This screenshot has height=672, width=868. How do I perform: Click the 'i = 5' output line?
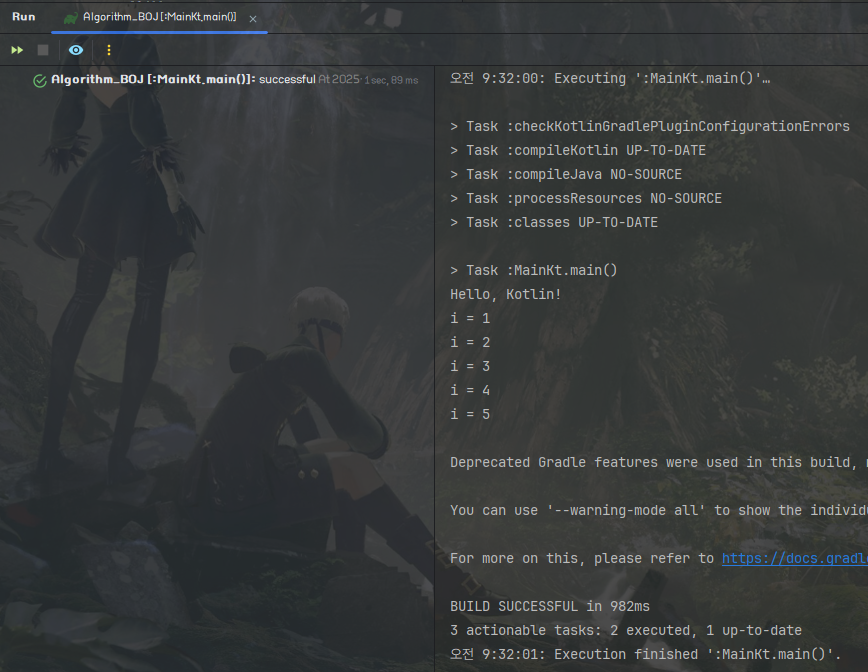click(470, 415)
